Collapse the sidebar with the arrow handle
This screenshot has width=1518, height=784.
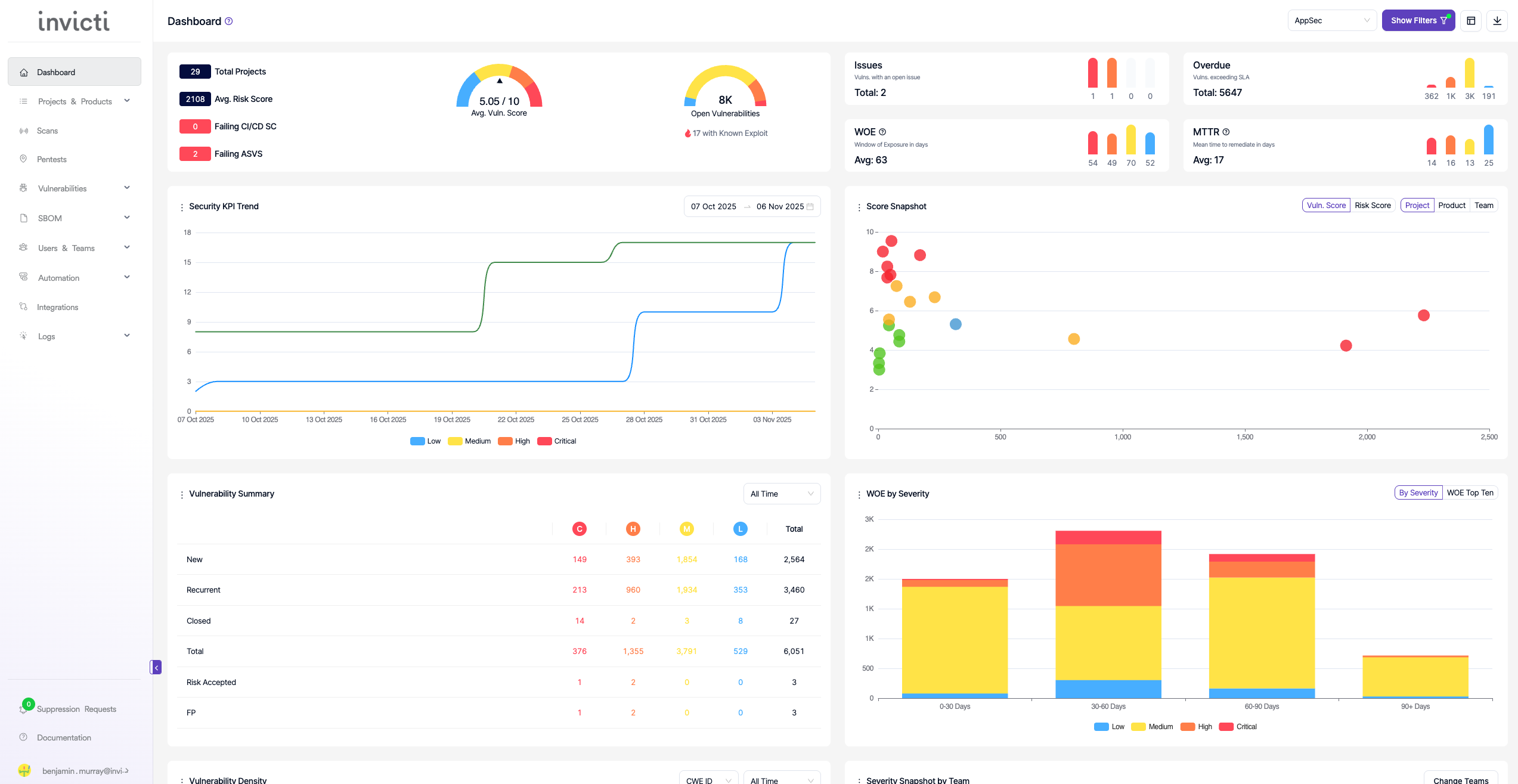click(156, 667)
